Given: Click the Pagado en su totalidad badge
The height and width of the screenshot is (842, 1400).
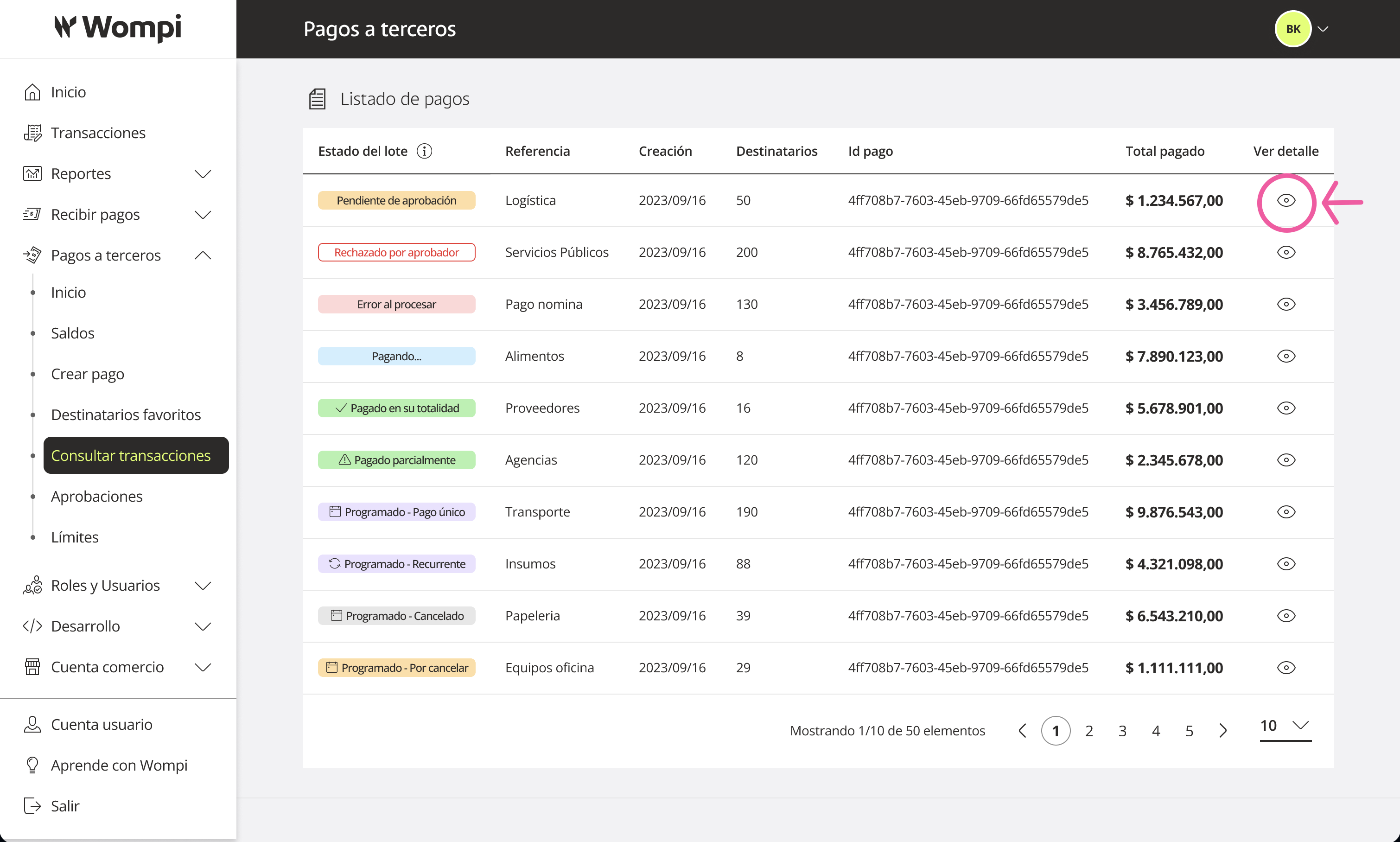Looking at the screenshot, I should pyautogui.click(x=396, y=408).
